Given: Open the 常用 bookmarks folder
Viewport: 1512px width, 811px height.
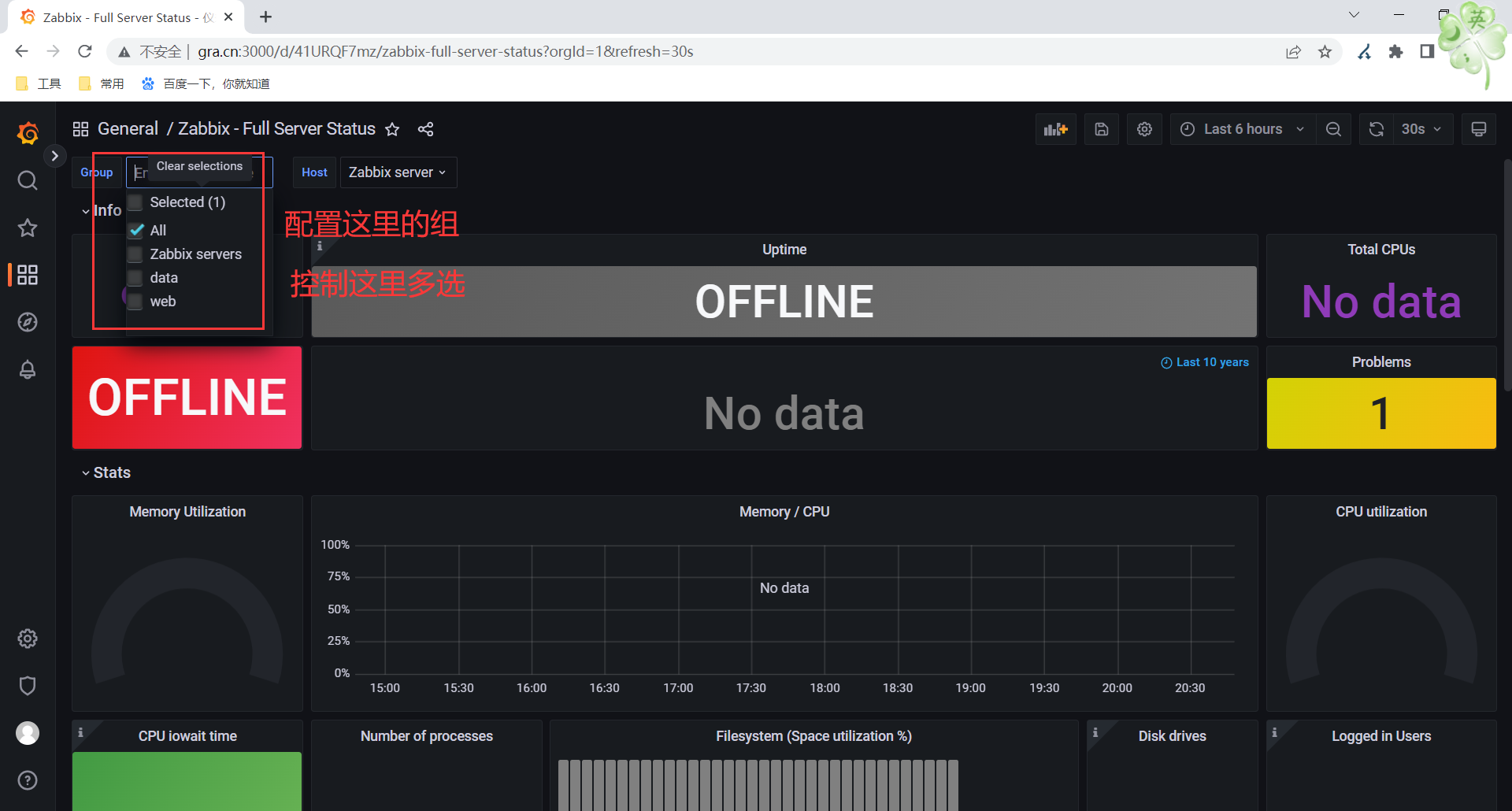Looking at the screenshot, I should pos(102,83).
